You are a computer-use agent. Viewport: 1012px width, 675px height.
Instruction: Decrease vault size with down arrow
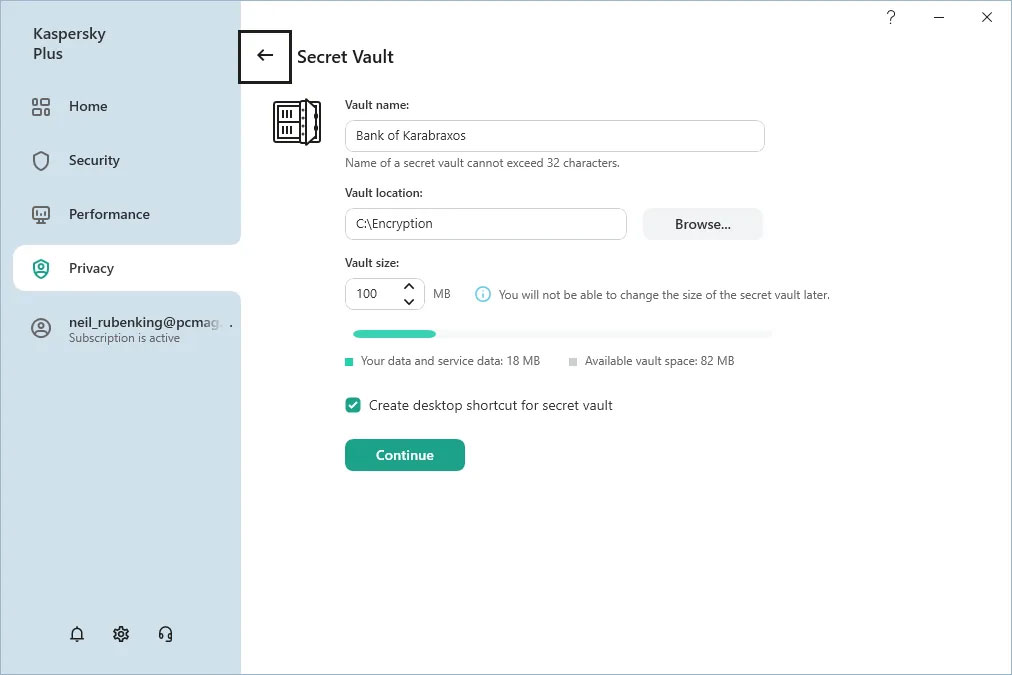[409, 301]
